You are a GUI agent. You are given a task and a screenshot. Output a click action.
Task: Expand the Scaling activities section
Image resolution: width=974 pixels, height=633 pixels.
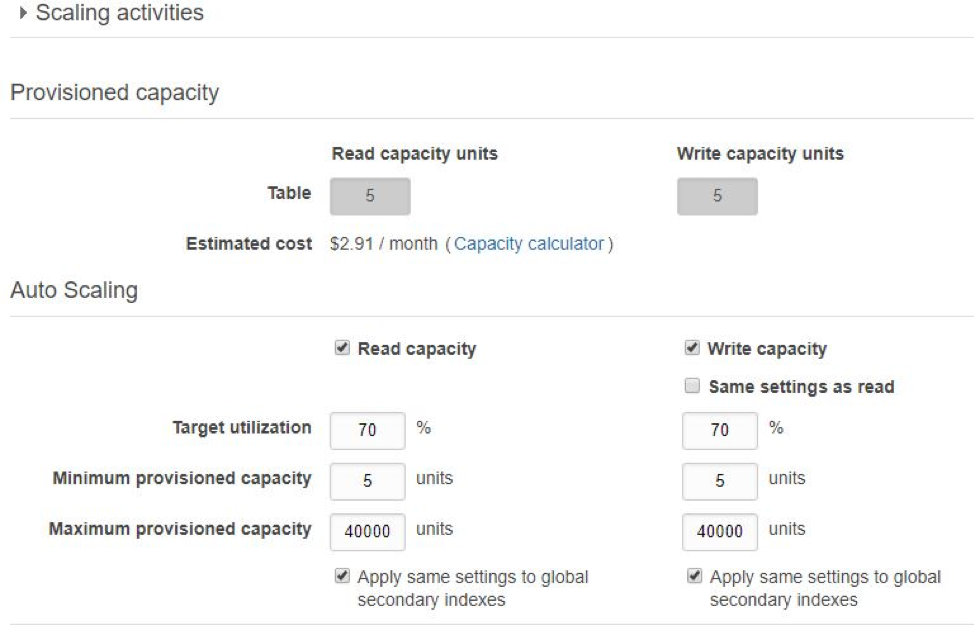pyautogui.click(x=24, y=13)
